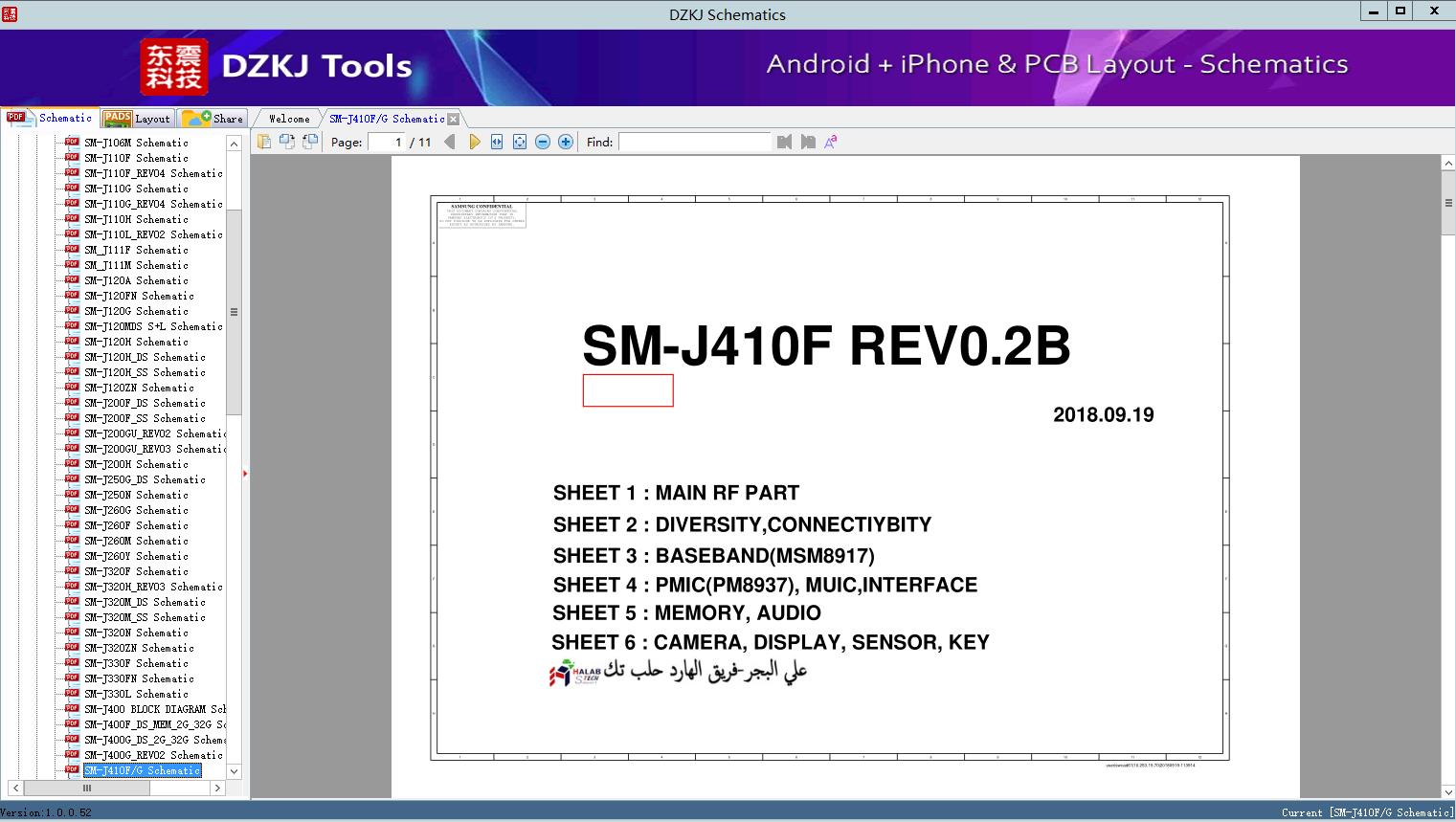Fit the page to width

click(497, 142)
